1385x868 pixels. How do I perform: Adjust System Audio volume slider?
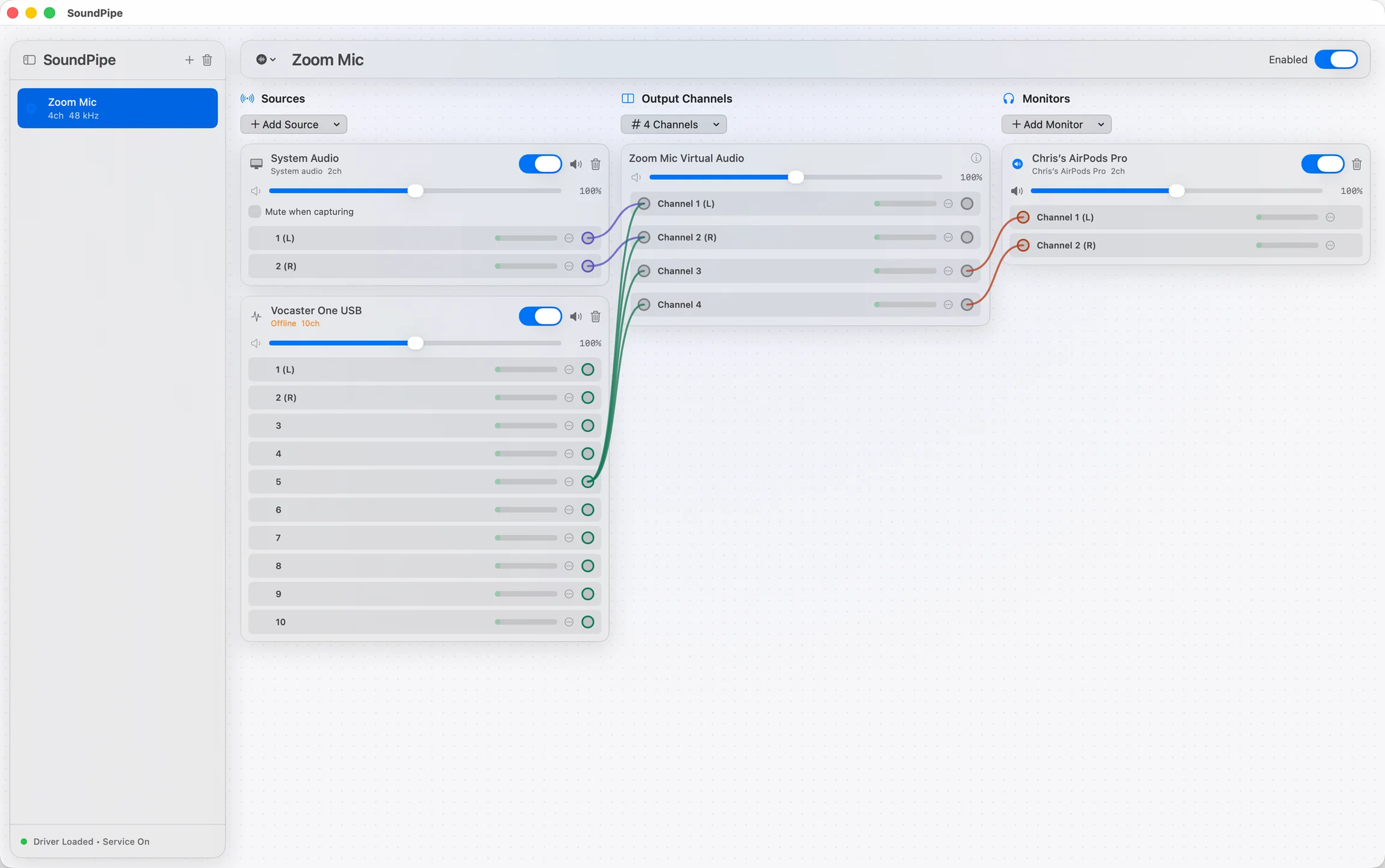click(x=415, y=191)
